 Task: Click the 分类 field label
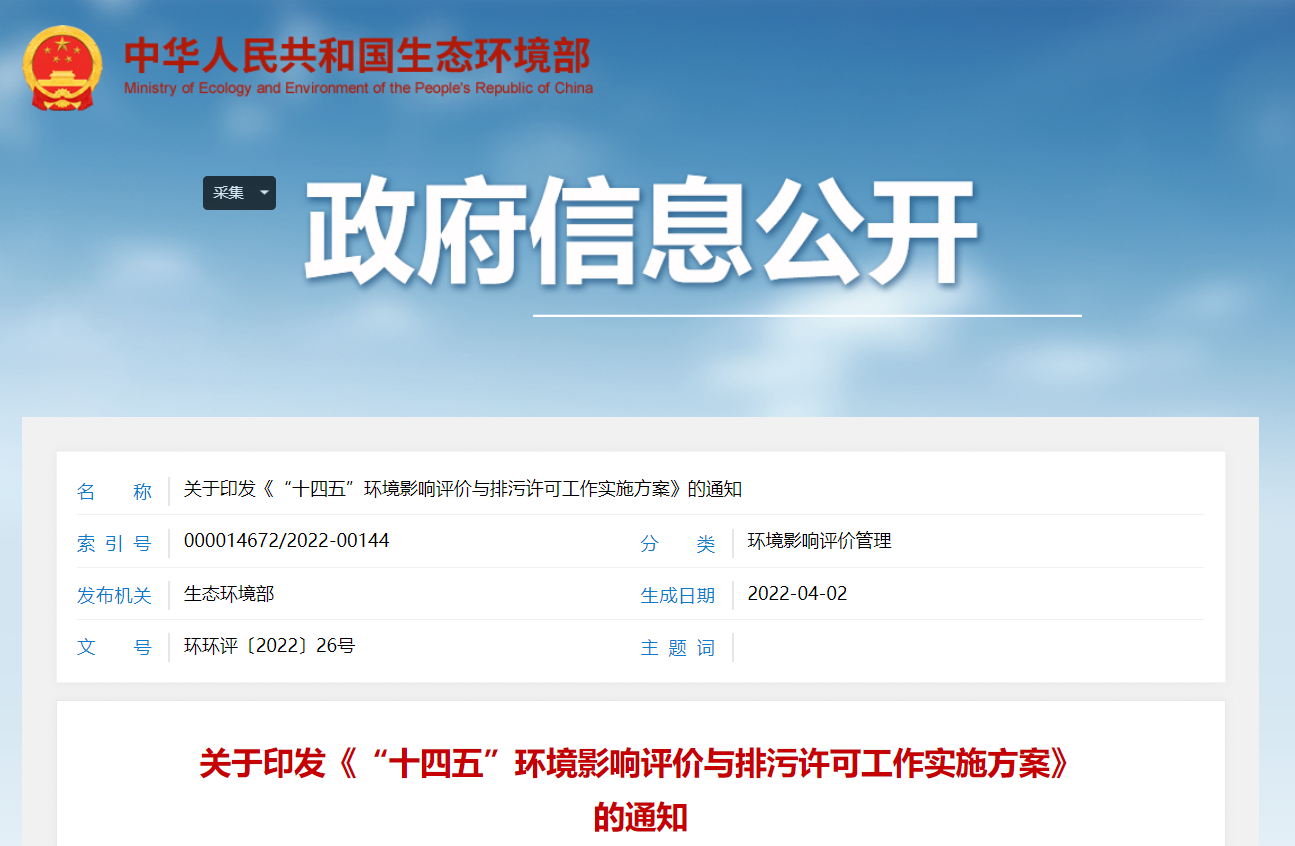pos(678,544)
